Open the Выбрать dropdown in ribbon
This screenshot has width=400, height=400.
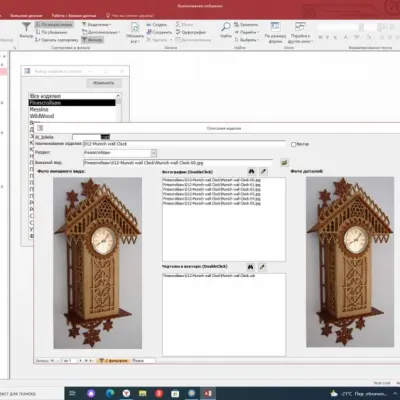point(247,40)
